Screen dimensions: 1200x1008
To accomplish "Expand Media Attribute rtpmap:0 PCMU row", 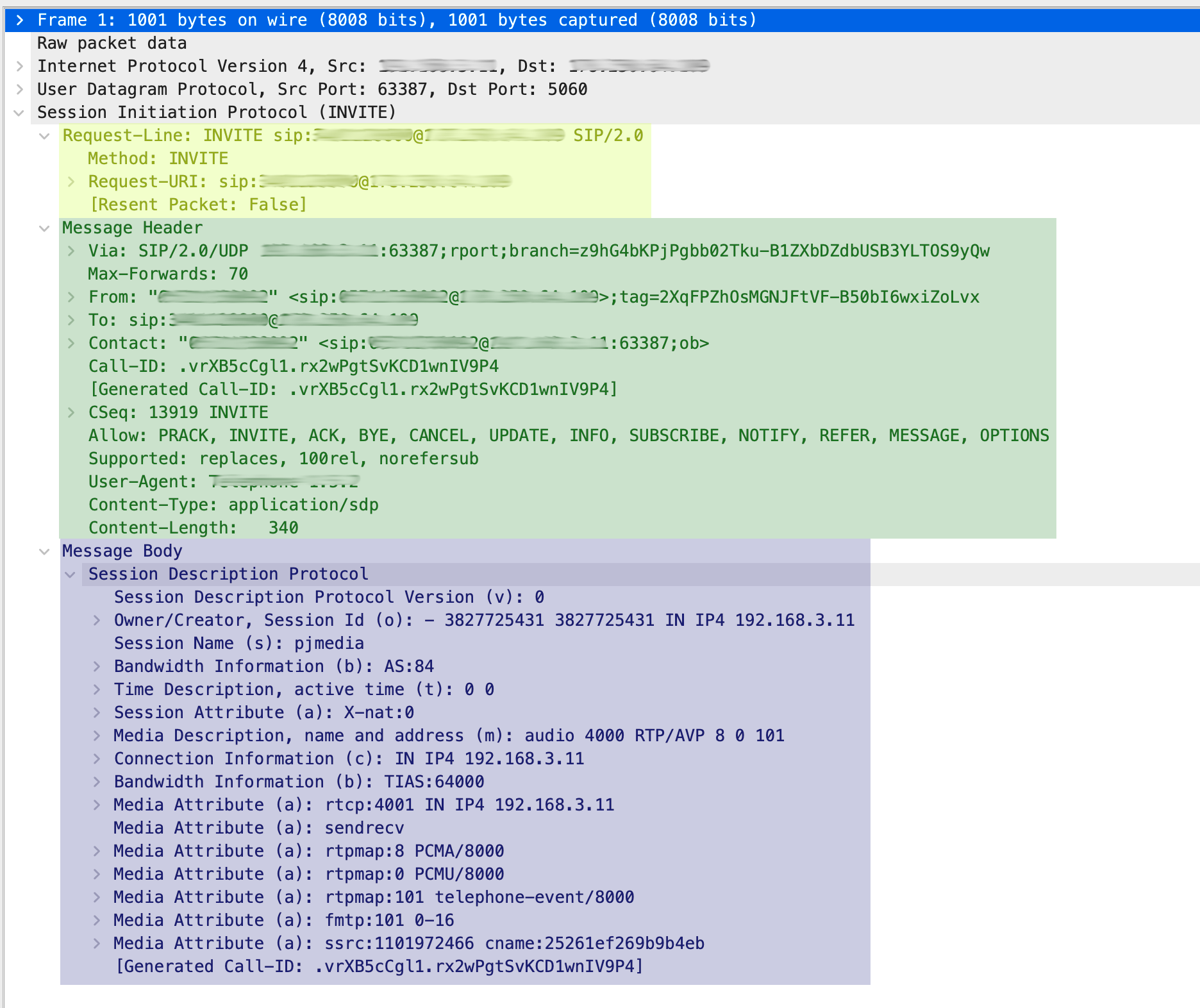I will [x=97, y=874].
